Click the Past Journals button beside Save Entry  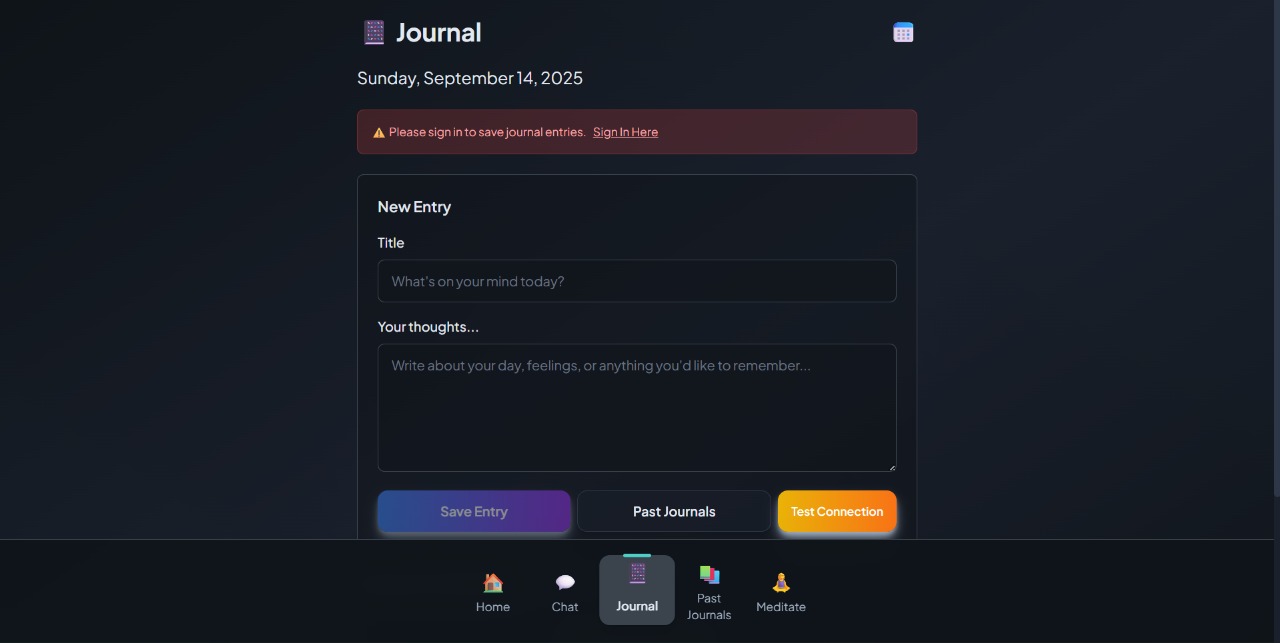[674, 511]
